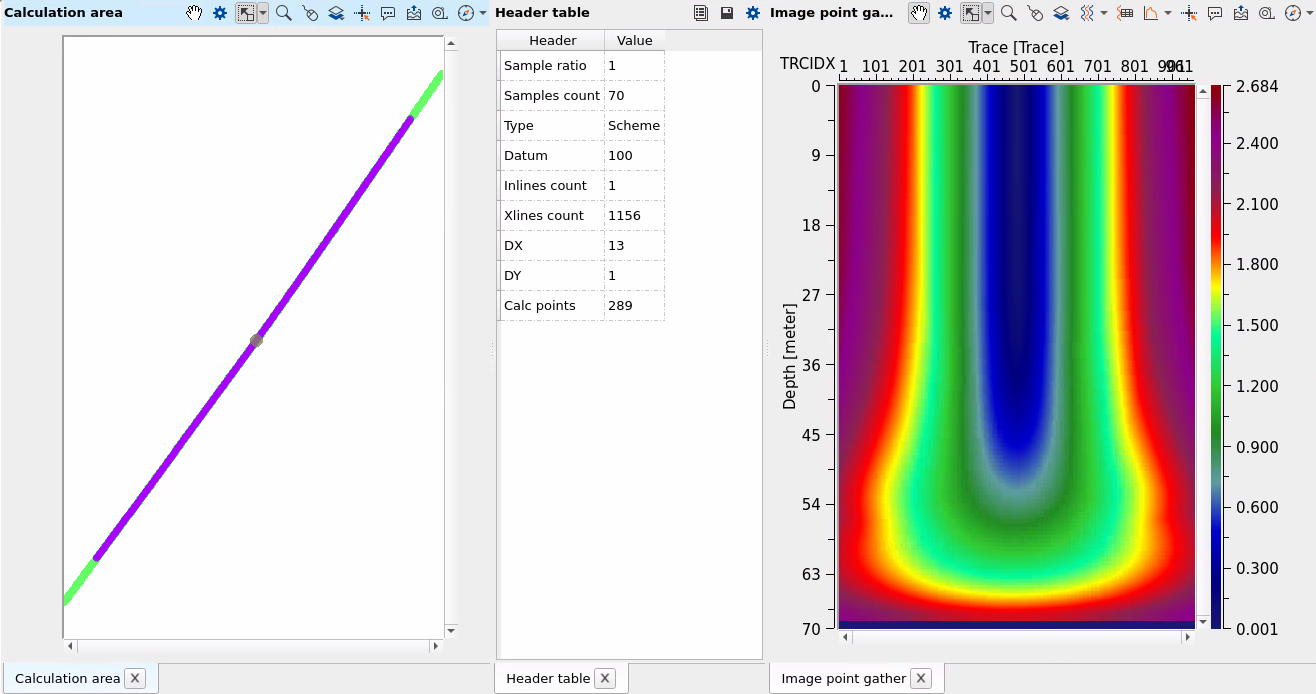The image size is (1316, 694).
Task: Toggle the pan hand mode in Image point gather
Action: pos(918,13)
